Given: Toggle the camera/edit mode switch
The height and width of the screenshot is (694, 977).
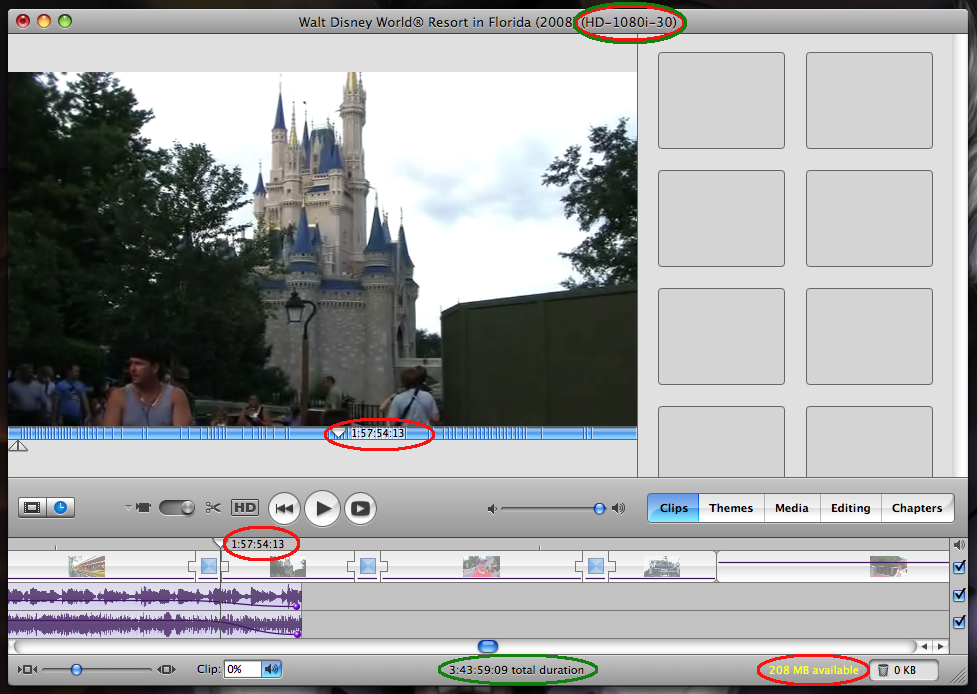Looking at the screenshot, I should point(177,508).
